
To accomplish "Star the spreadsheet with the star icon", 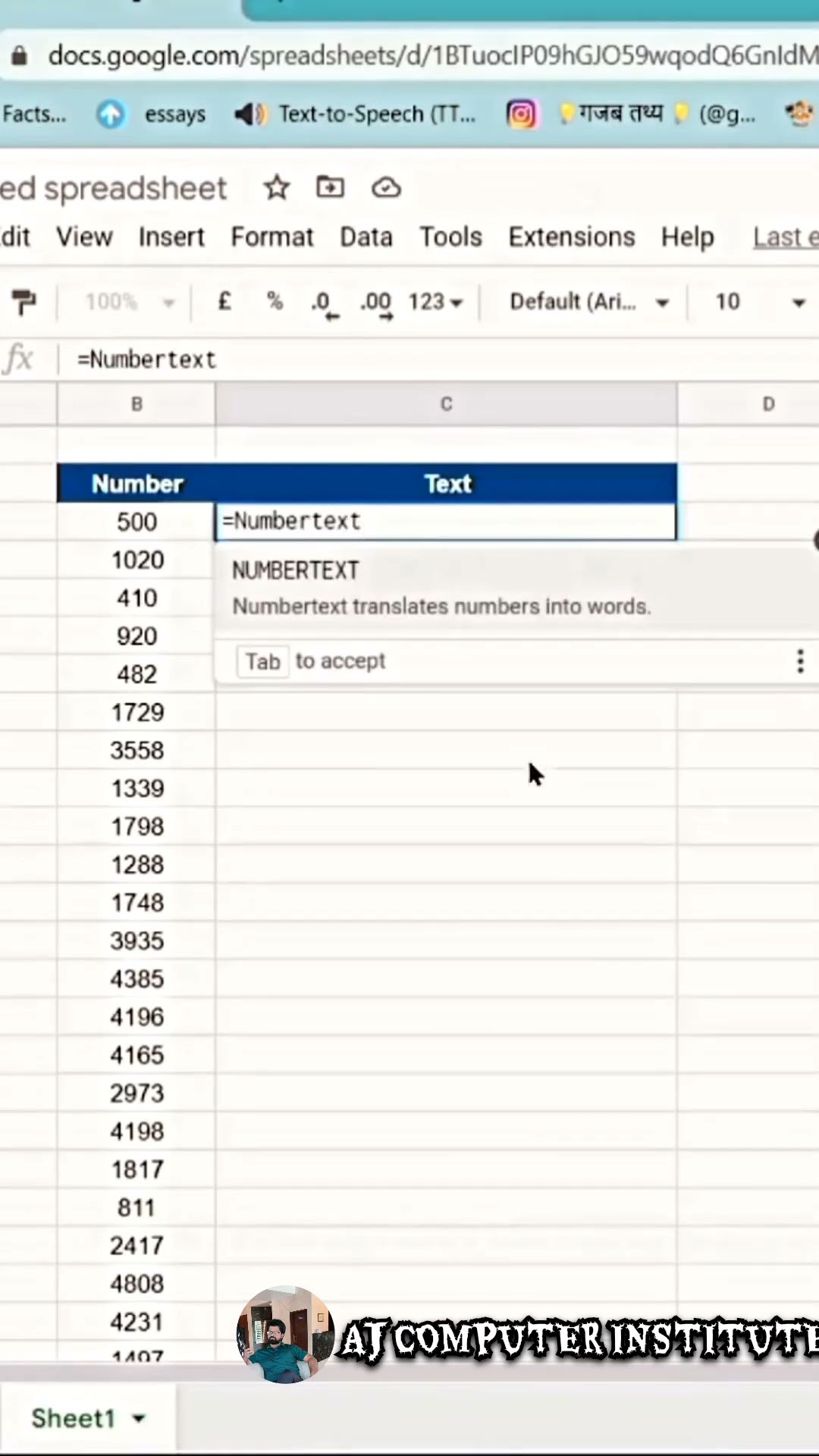I will (277, 187).
